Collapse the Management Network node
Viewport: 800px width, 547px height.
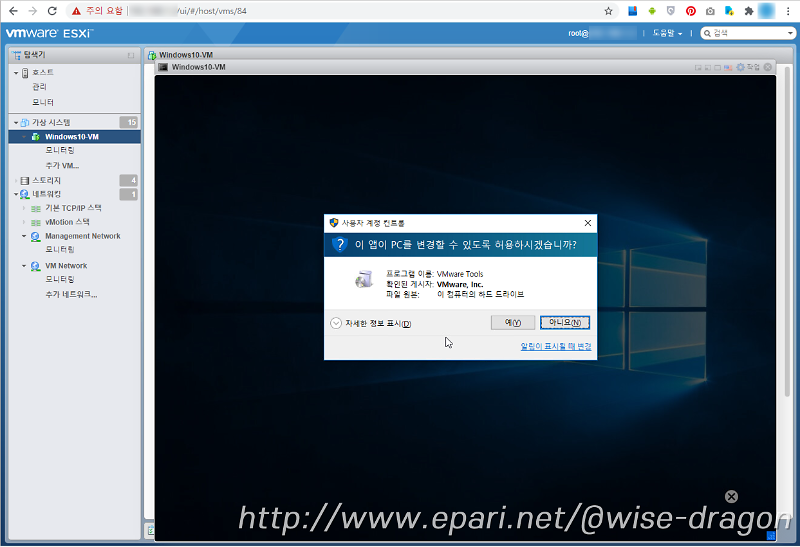(24, 236)
